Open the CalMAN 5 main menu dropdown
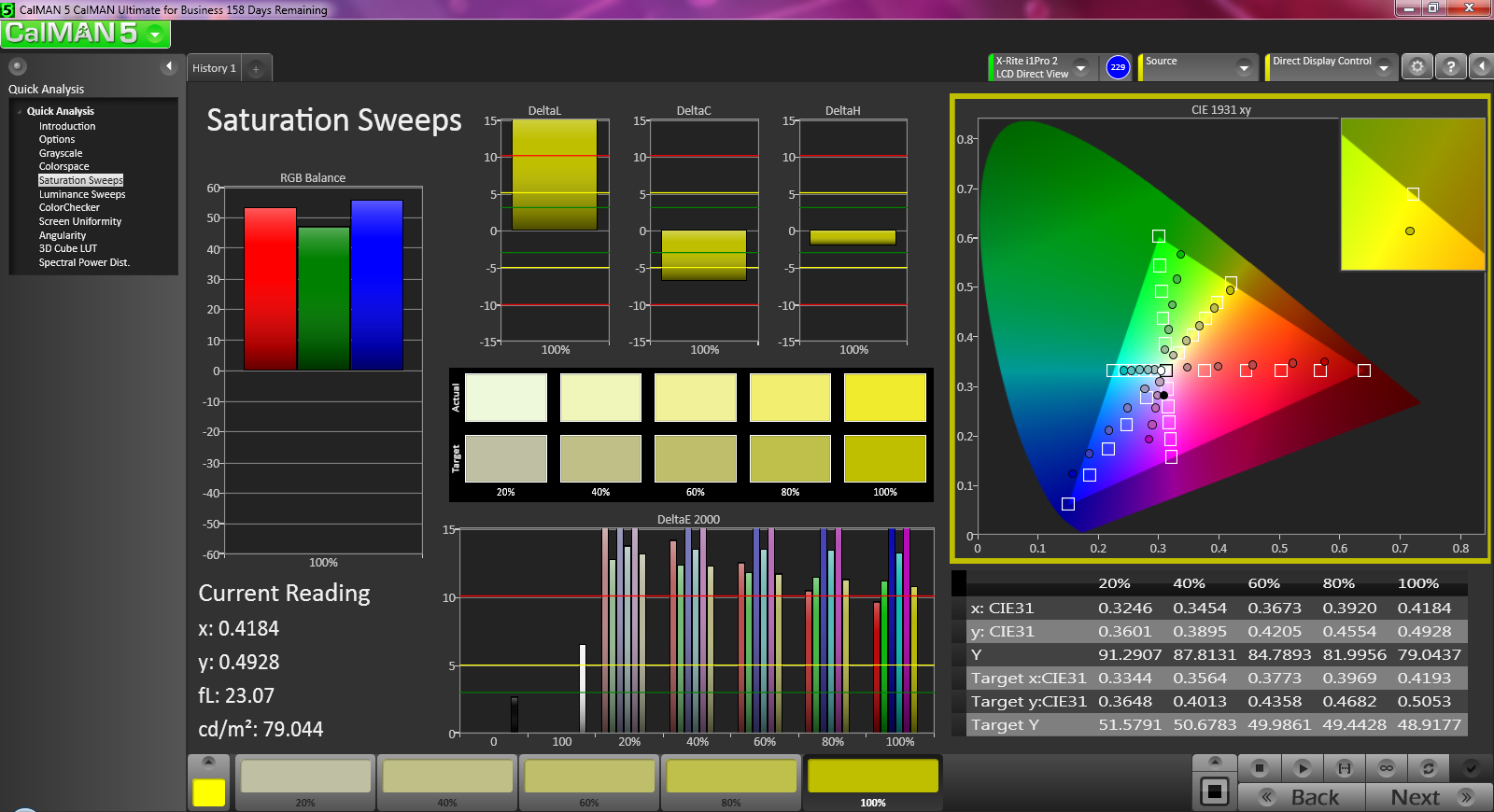 (x=155, y=35)
